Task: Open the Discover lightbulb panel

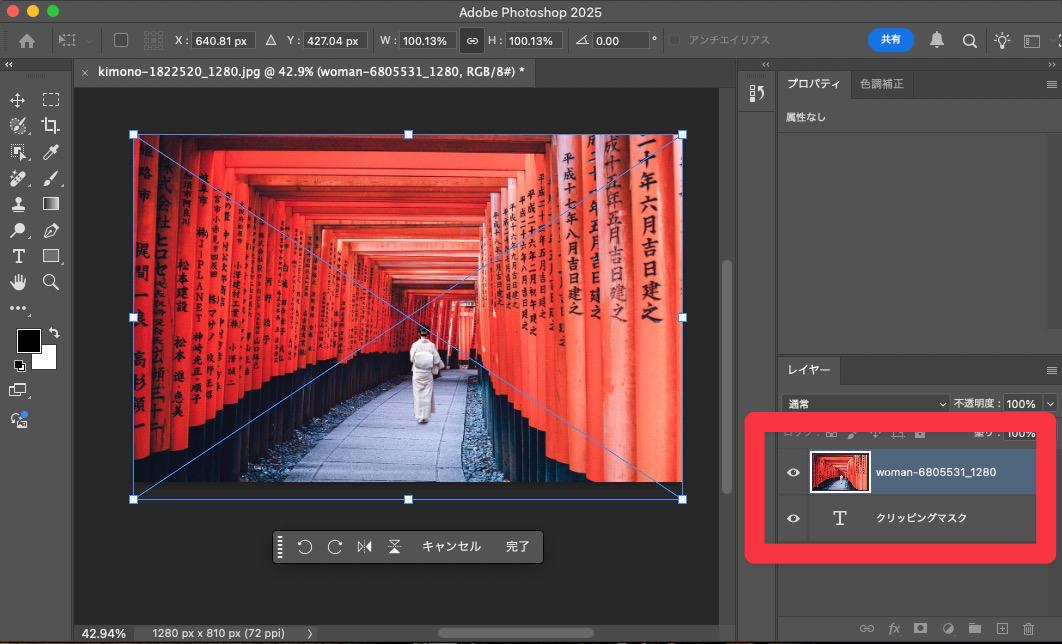Action: (1002, 41)
